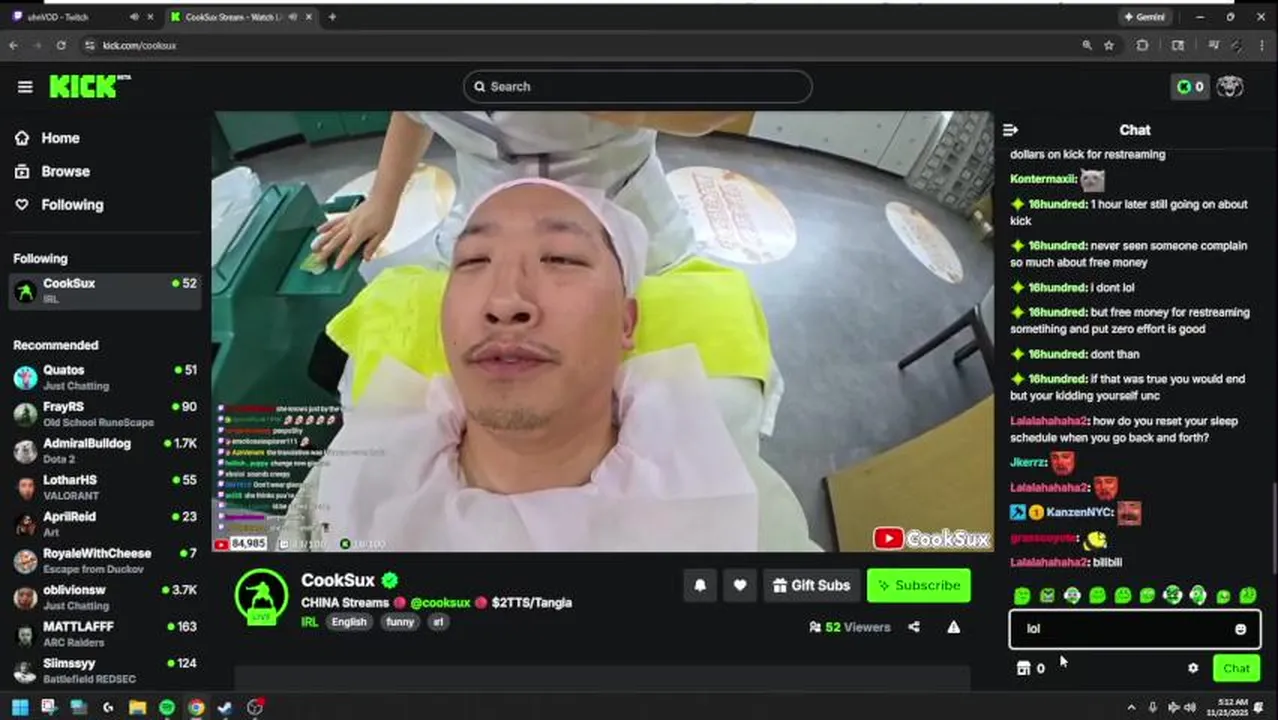Click the video player to pause
The image size is (1278, 720).
[x=603, y=331]
